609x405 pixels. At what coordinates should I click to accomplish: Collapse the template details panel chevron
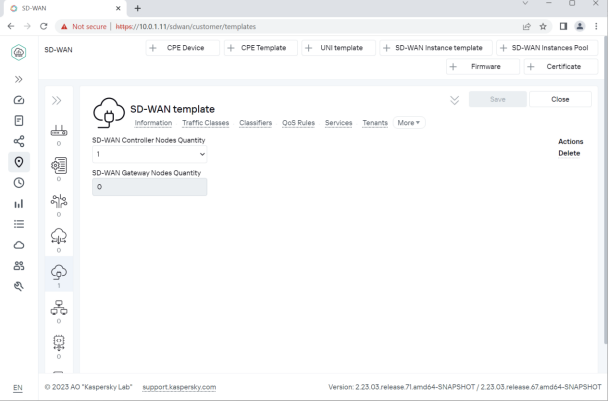coord(454,100)
